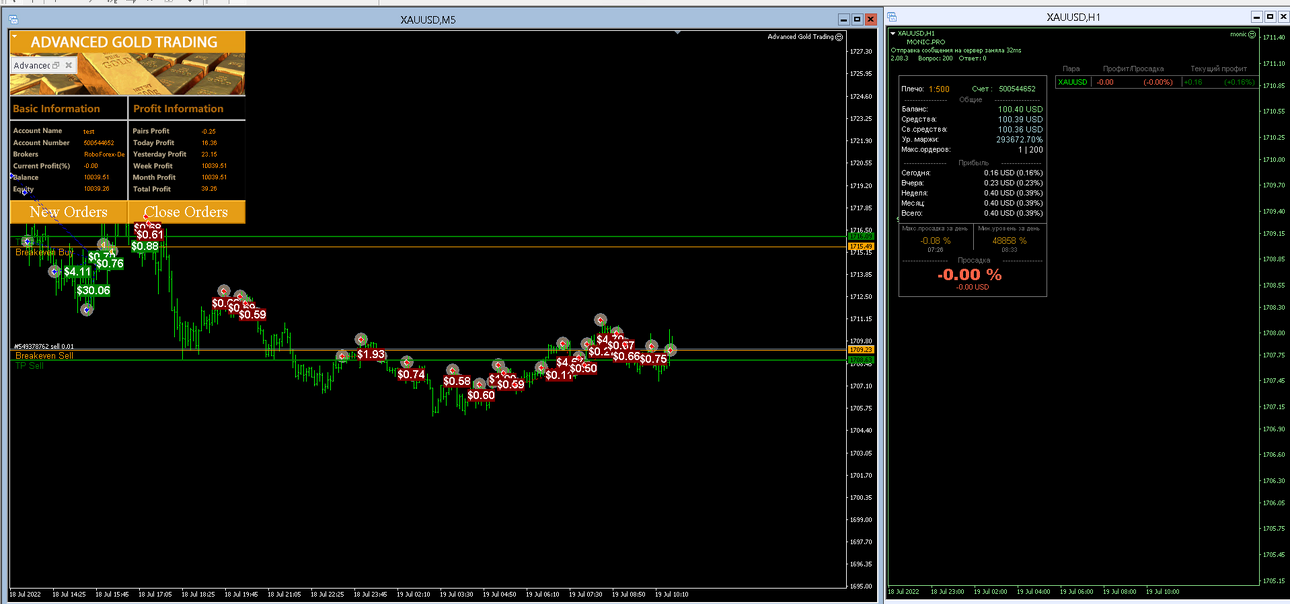Open XAUUSD,M5 chart window system icon
This screenshot has height=604, width=1290.
coord(14,18)
